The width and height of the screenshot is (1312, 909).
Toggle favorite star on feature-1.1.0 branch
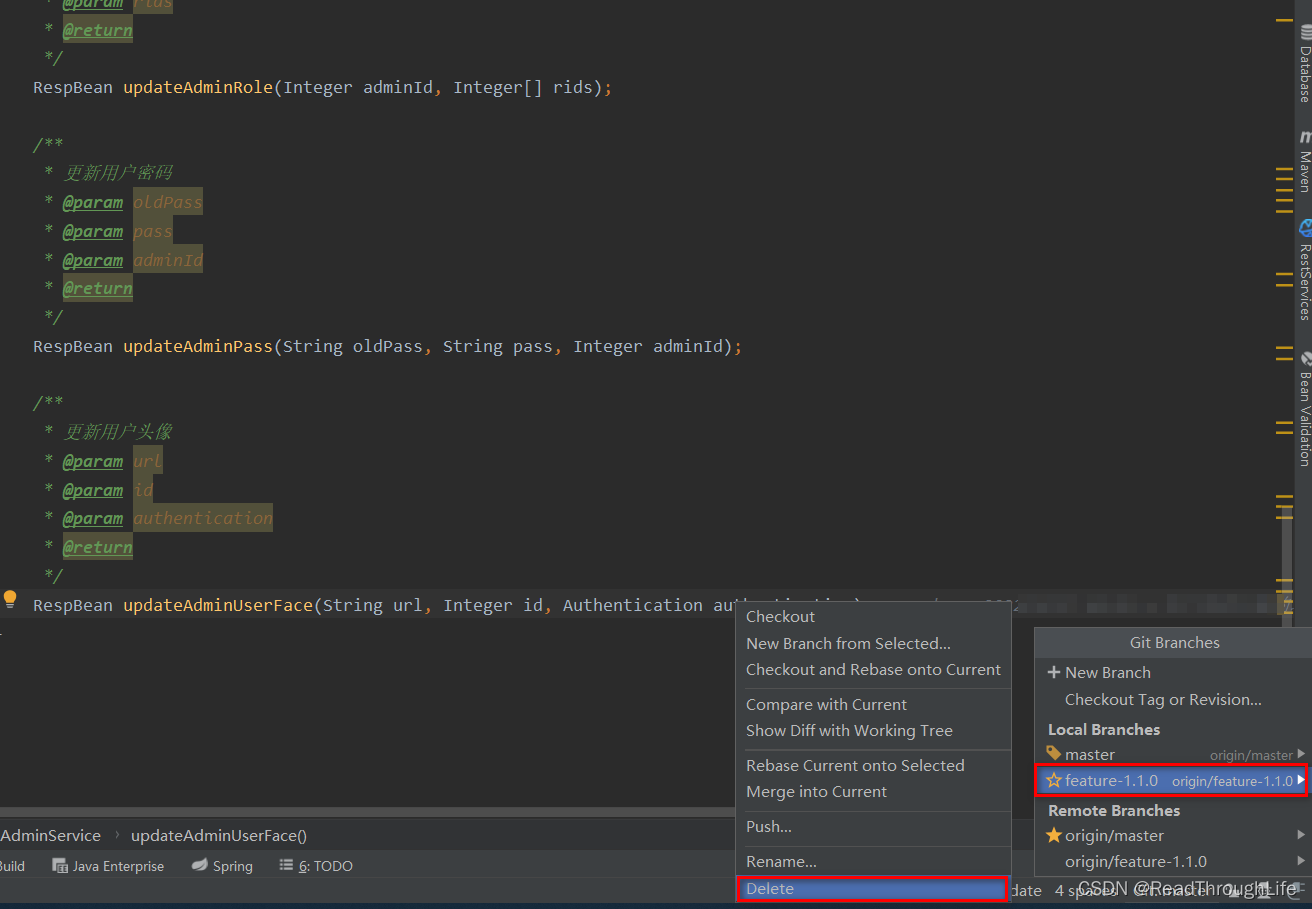click(x=1054, y=780)
